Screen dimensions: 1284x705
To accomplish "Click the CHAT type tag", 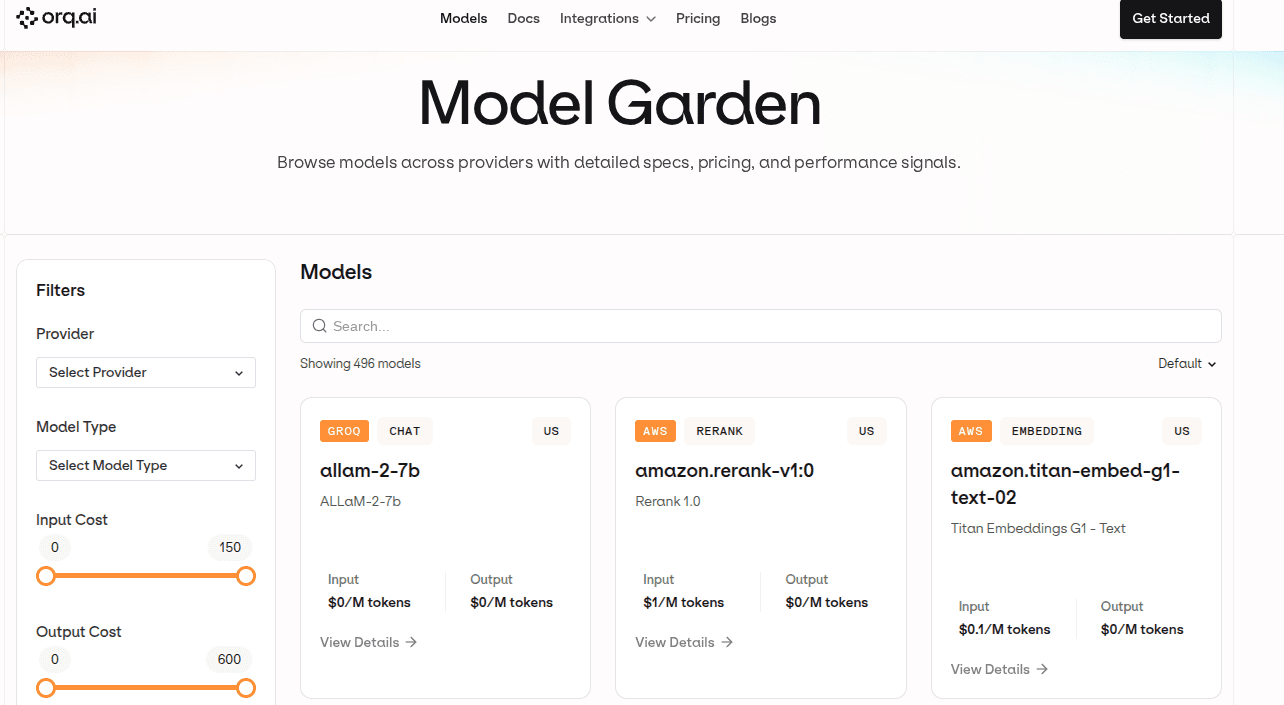I will click(405, 431).
